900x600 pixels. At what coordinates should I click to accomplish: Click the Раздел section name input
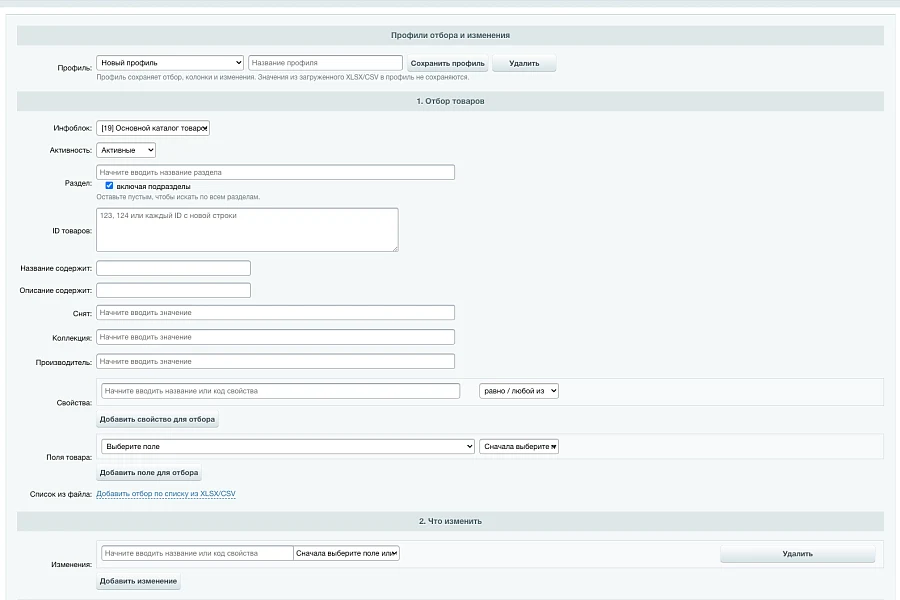click(x=276, y=172)
